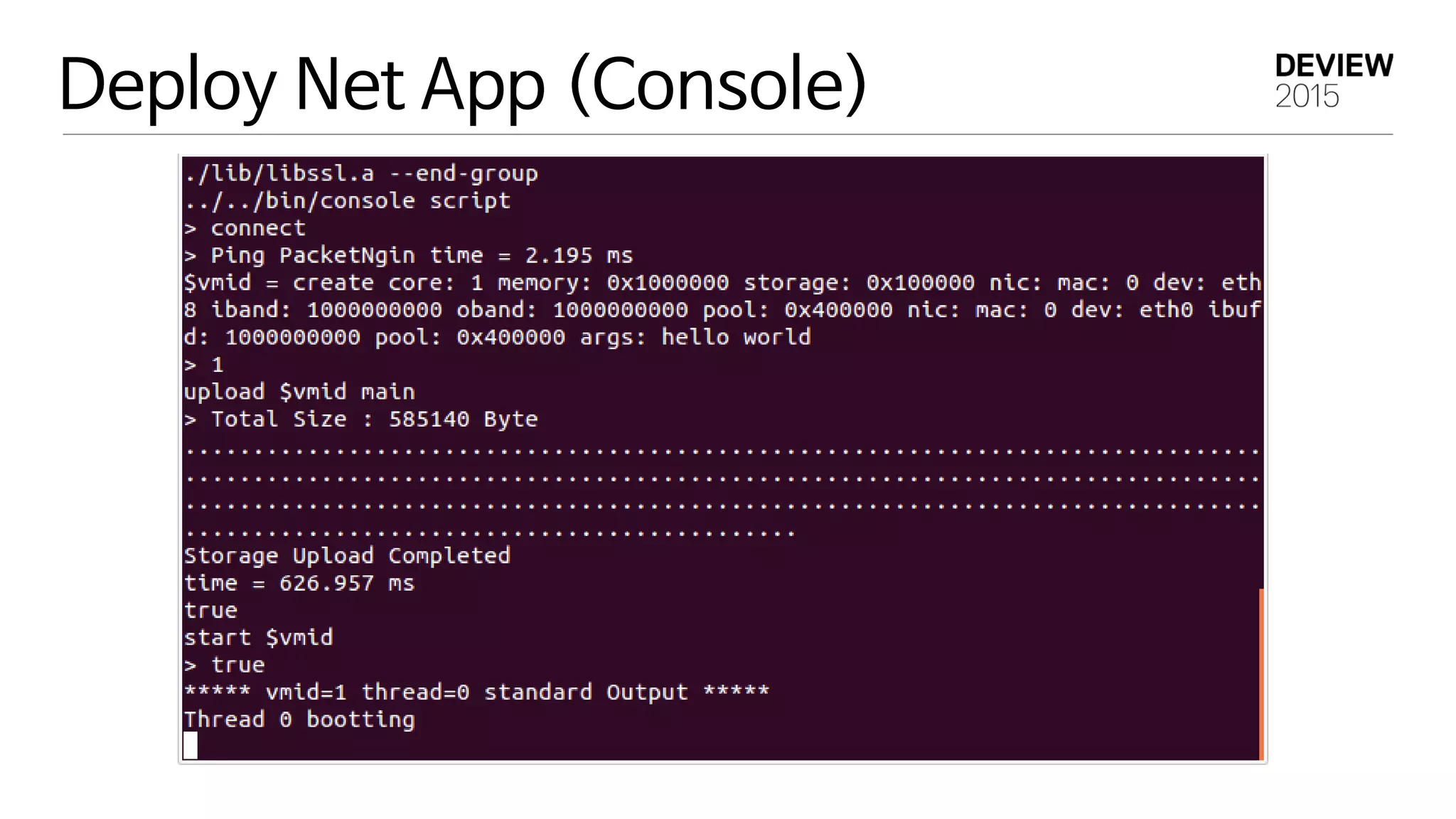
Task: Click the slide title 'Deploy Net App (Console)'
Action: 462,84
